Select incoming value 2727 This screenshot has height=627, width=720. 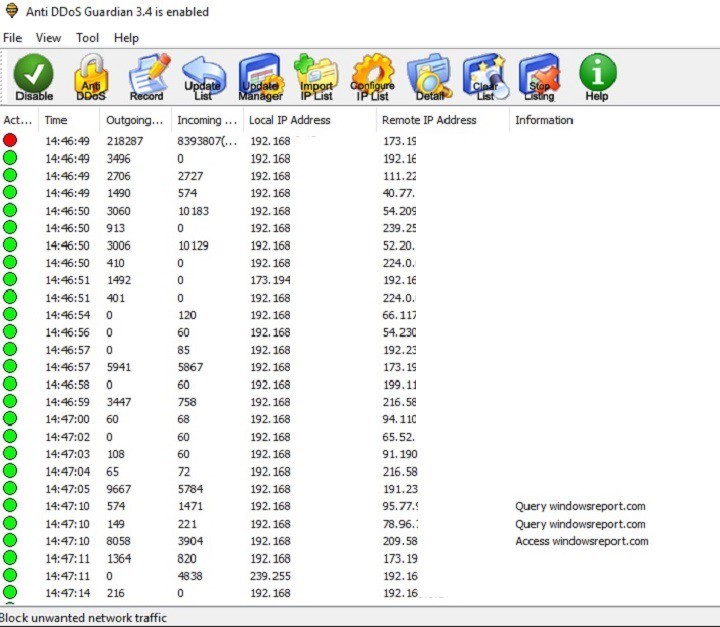190,176
